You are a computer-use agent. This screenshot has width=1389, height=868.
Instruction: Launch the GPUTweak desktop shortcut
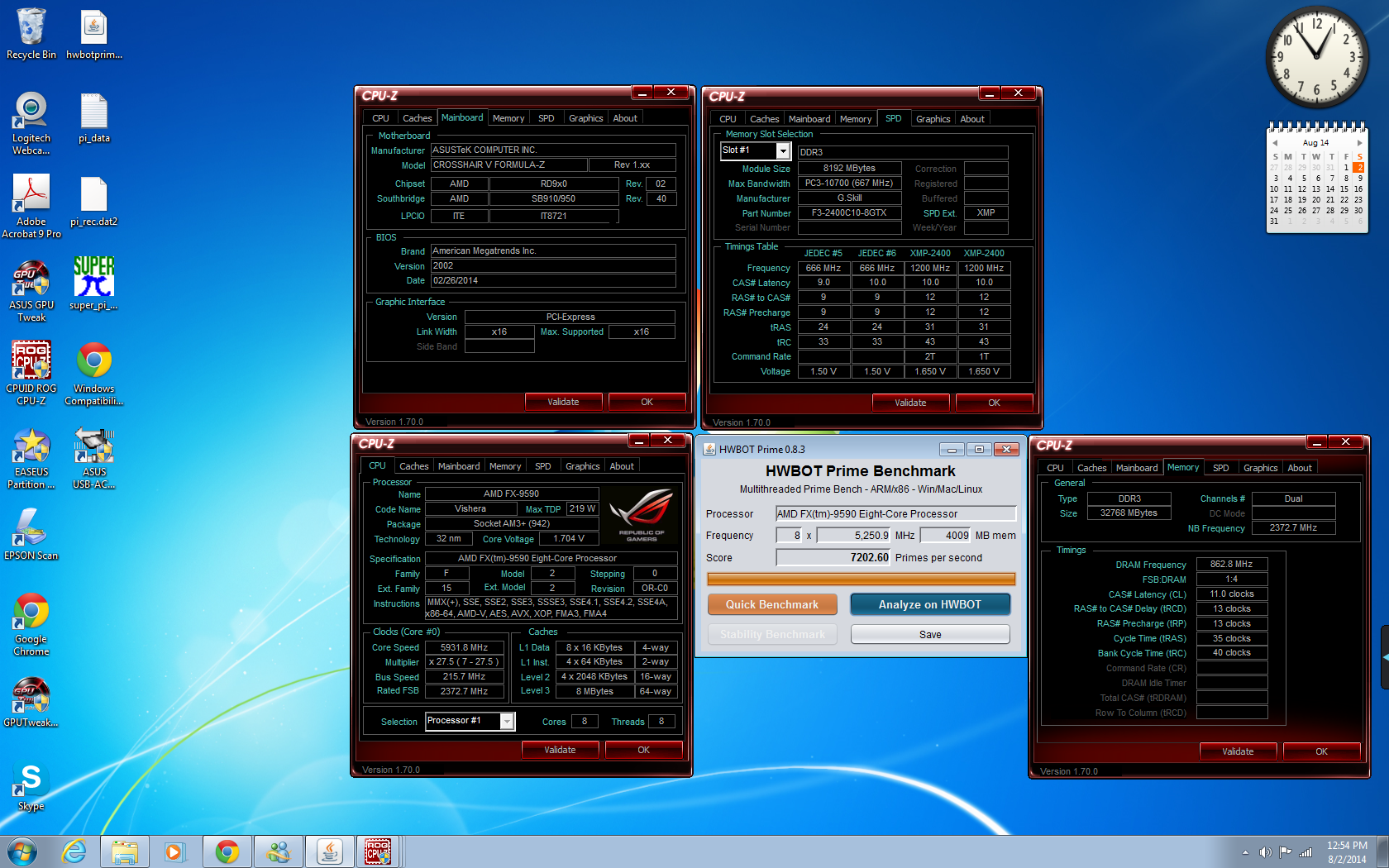pyautogui.click(x=31, y=702)
